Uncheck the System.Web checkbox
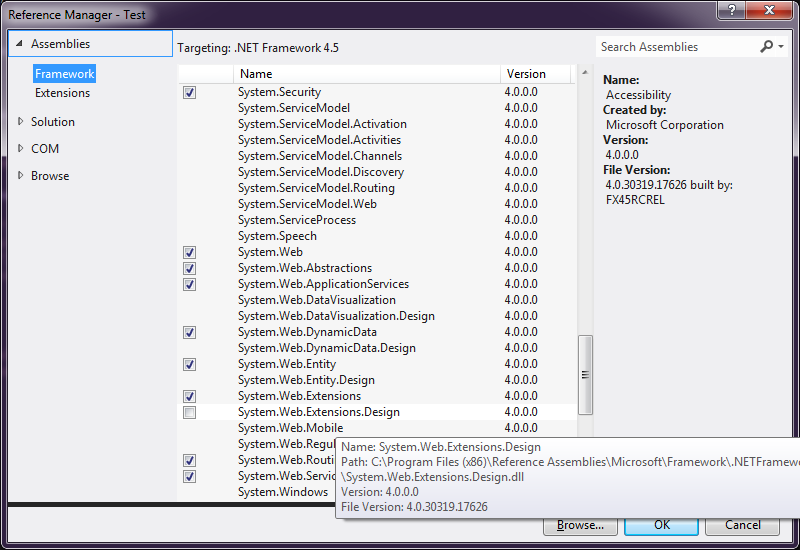The height and width of the screenshot is (550, 800). tap(189, 252)
